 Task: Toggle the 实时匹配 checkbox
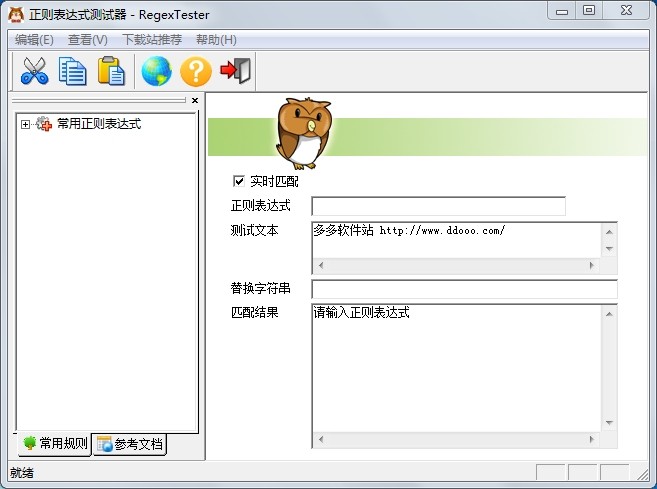pos(238,181)
